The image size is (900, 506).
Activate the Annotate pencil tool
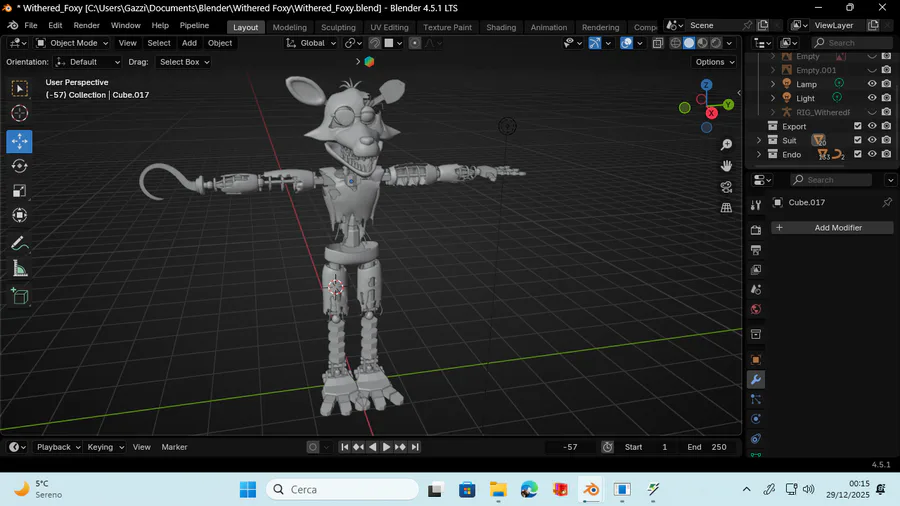[x=19, y=243]
